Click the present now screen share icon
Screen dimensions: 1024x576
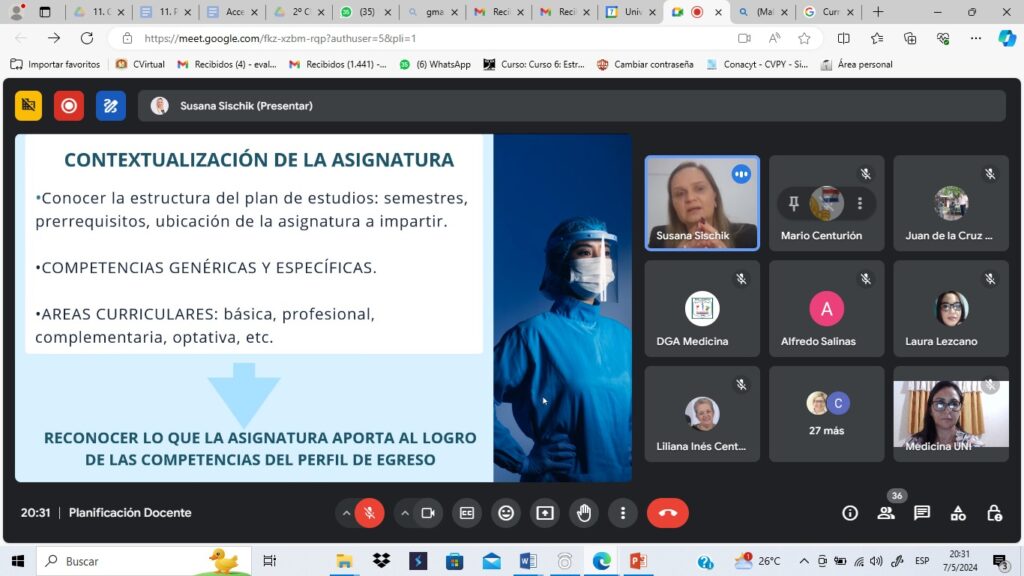pyautogui.click(x=545, y=513)
